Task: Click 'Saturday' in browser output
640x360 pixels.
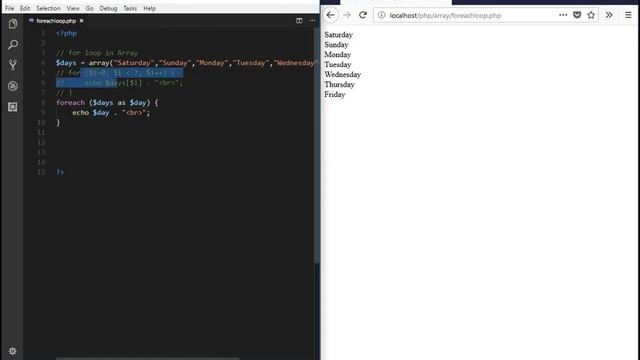Action: click(x=338, y=35)
